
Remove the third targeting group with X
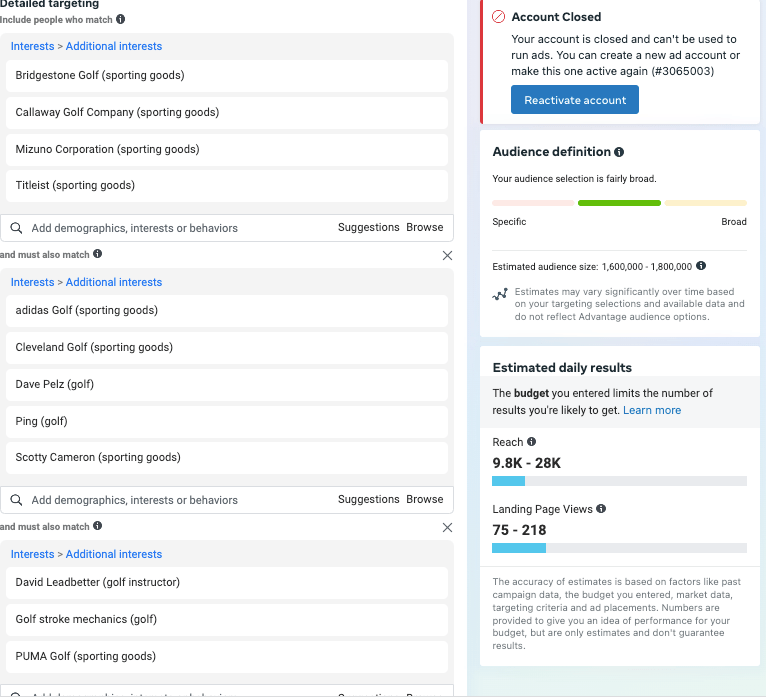point(447,527)
